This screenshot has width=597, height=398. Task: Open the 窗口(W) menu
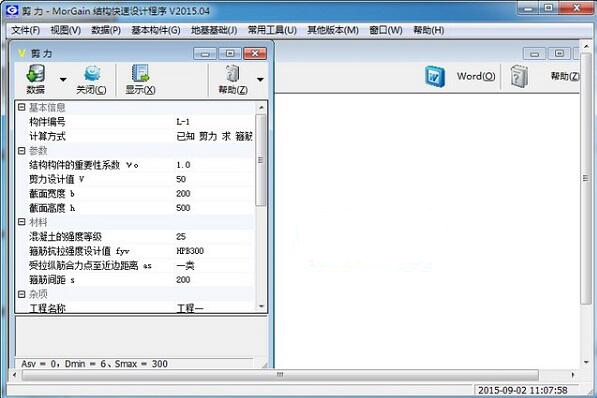386,30
